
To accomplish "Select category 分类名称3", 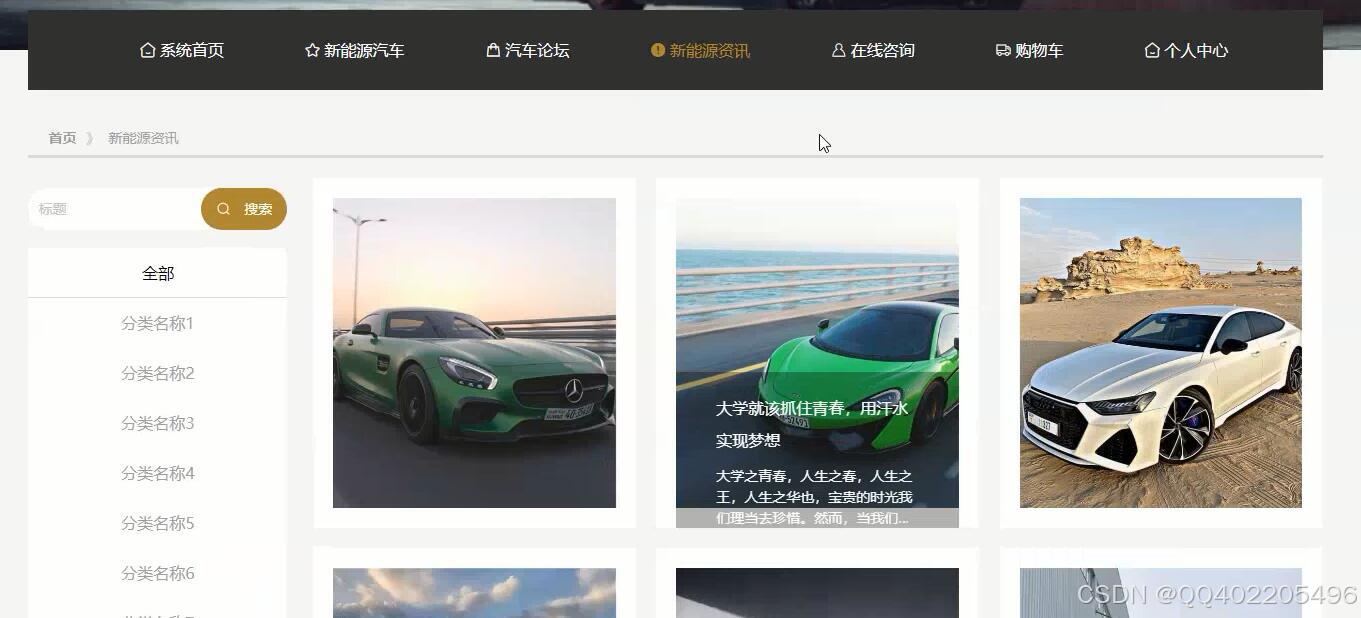I will coord(158,423).
